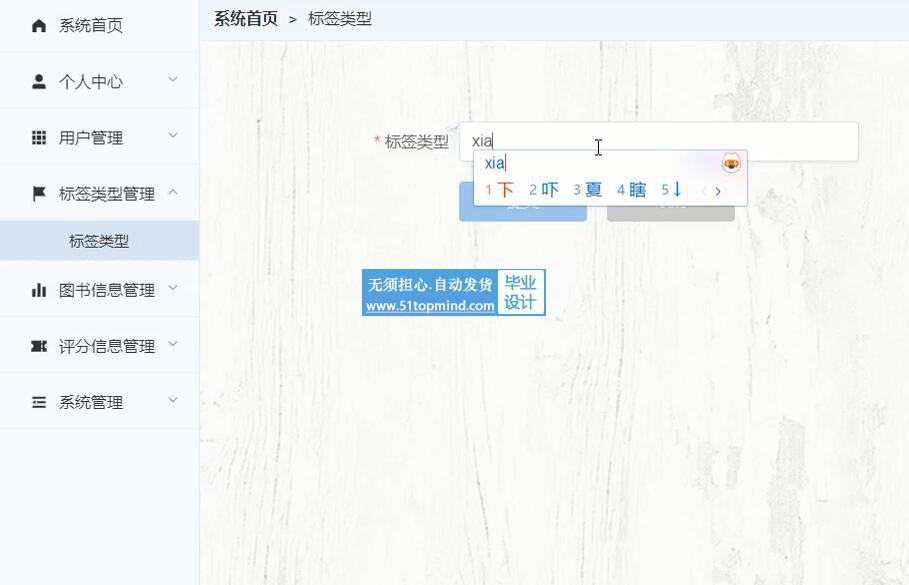Choose candidate 1 下 in IME popup

(x=500, y=190)
